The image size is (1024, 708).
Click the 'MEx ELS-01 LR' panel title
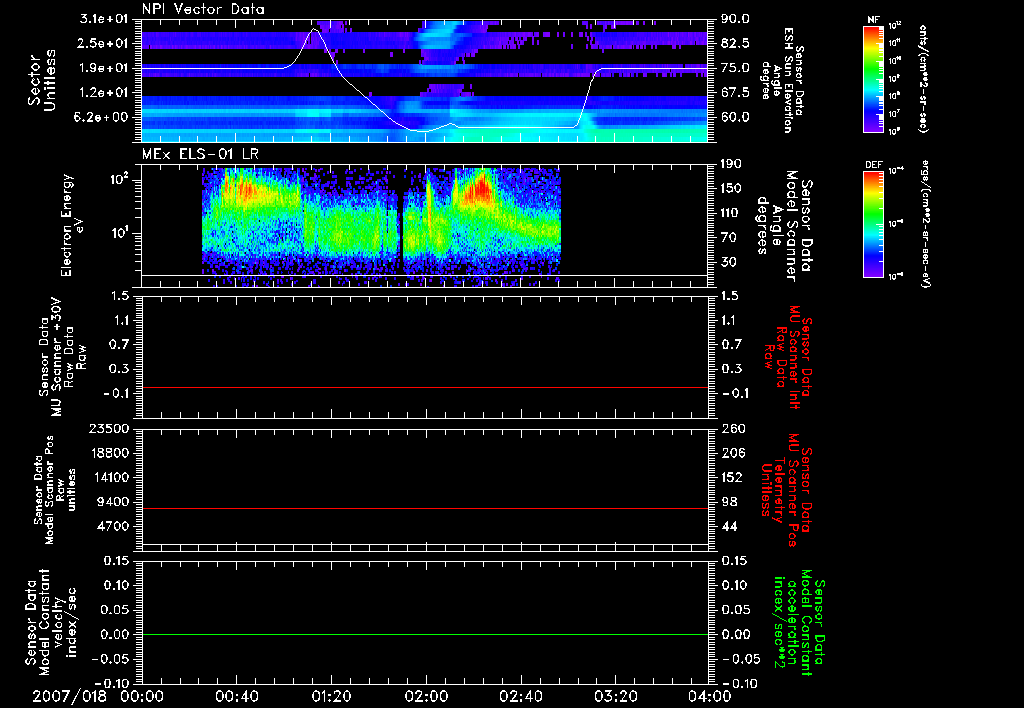[199, 154]
